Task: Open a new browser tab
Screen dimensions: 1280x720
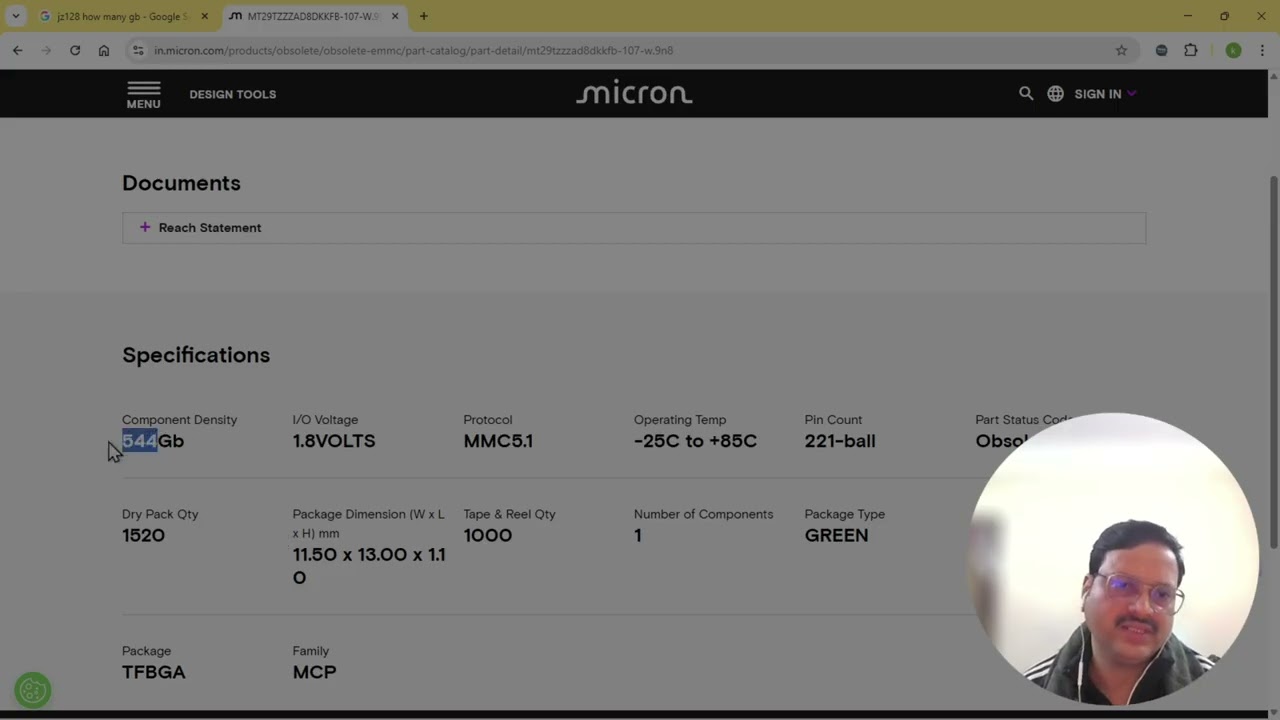Action: (x=423, y=16)
